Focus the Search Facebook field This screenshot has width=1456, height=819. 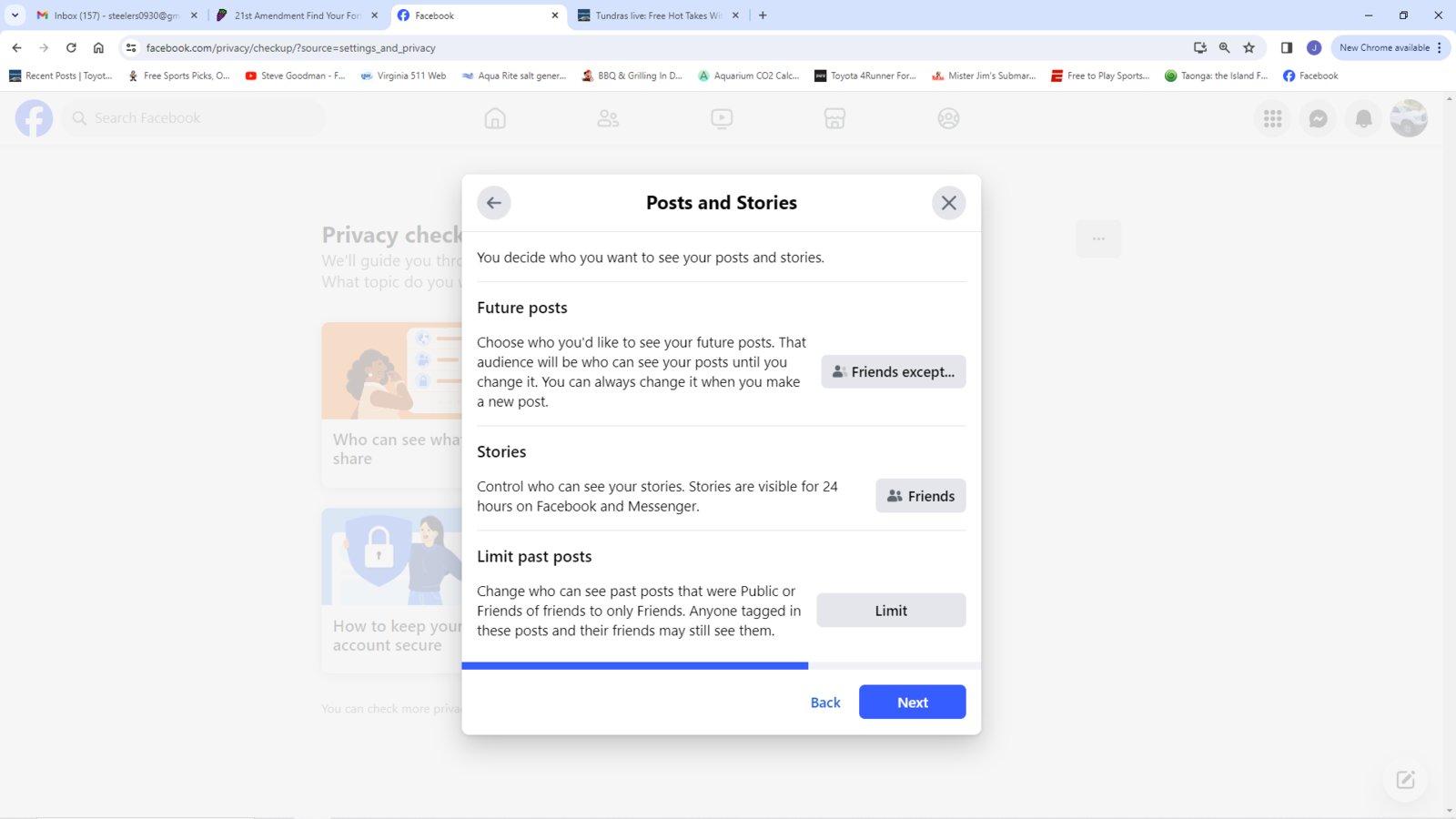[193, 118]
